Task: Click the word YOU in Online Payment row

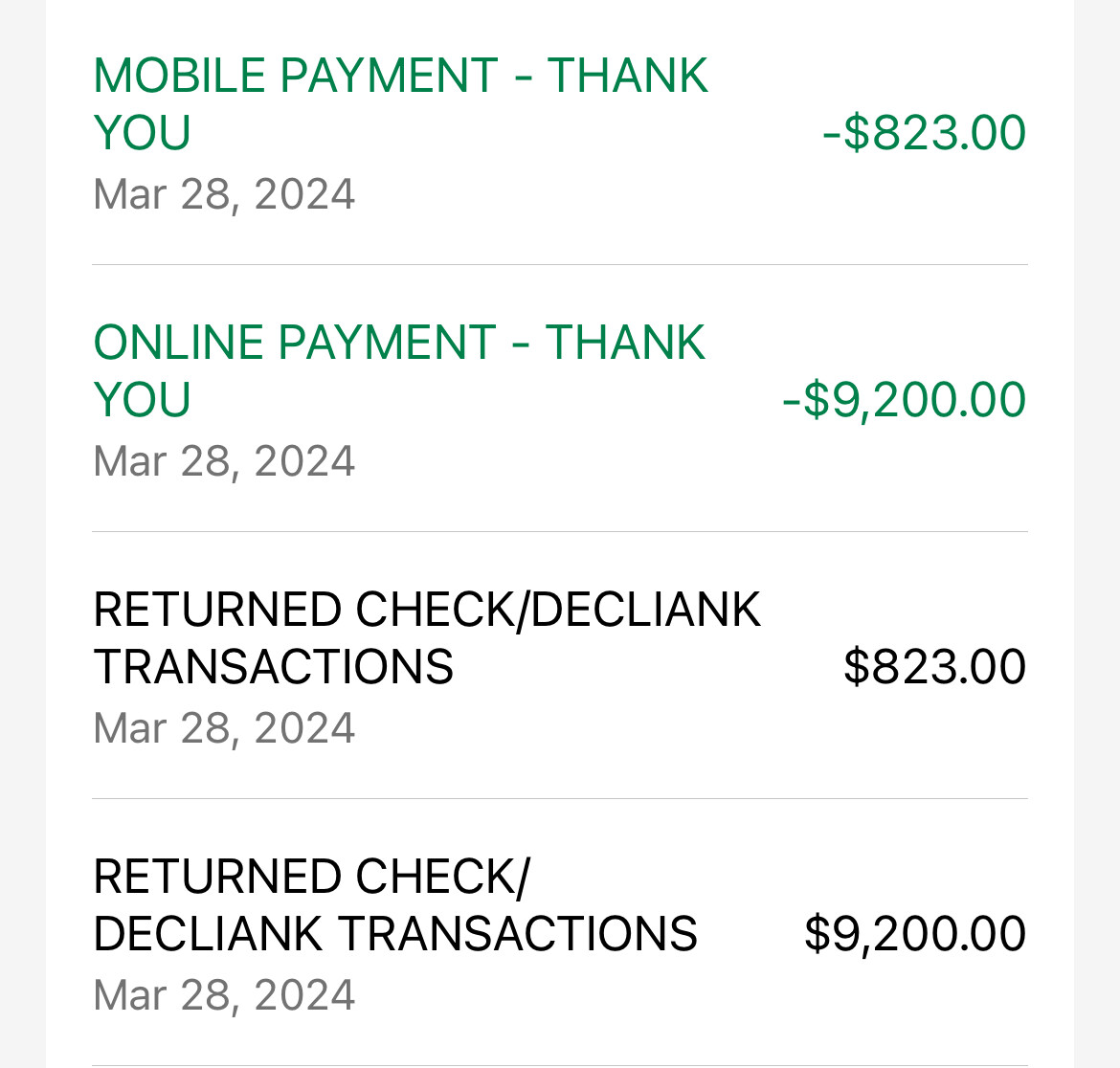Action: 142,400
